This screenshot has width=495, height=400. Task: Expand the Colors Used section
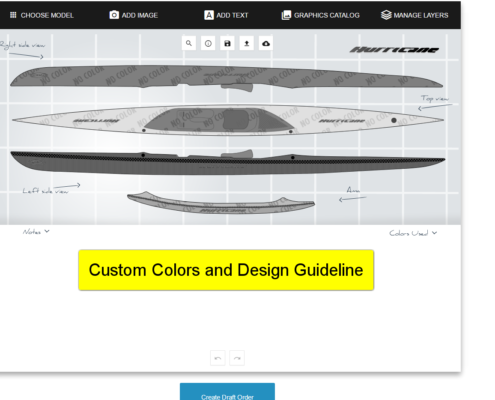click(x=413, y=233)
